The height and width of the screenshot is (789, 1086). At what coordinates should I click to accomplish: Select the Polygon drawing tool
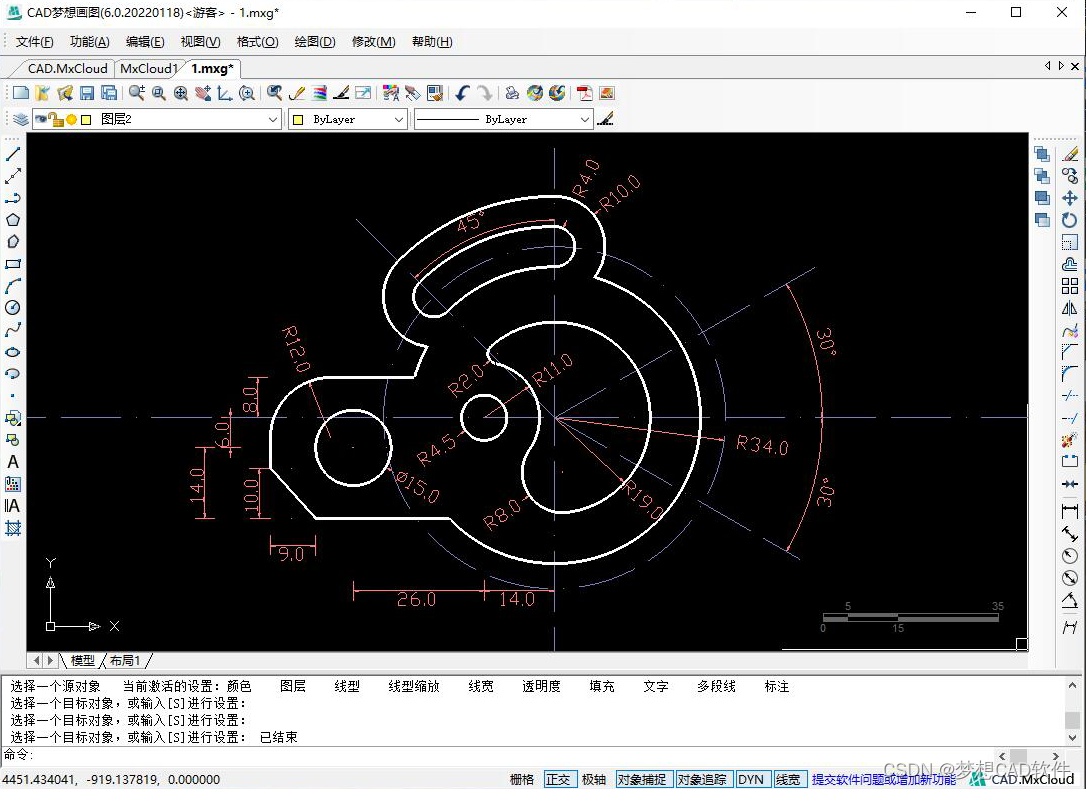[x=12, y=220]
